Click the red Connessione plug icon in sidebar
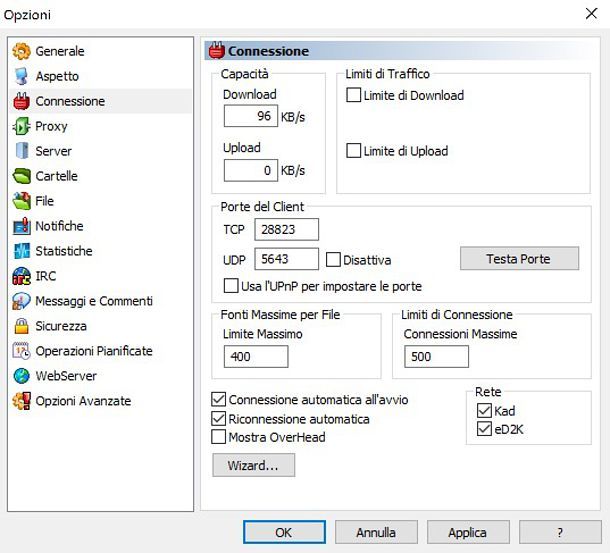Screen dimensions: 610x553 point(21,101)
